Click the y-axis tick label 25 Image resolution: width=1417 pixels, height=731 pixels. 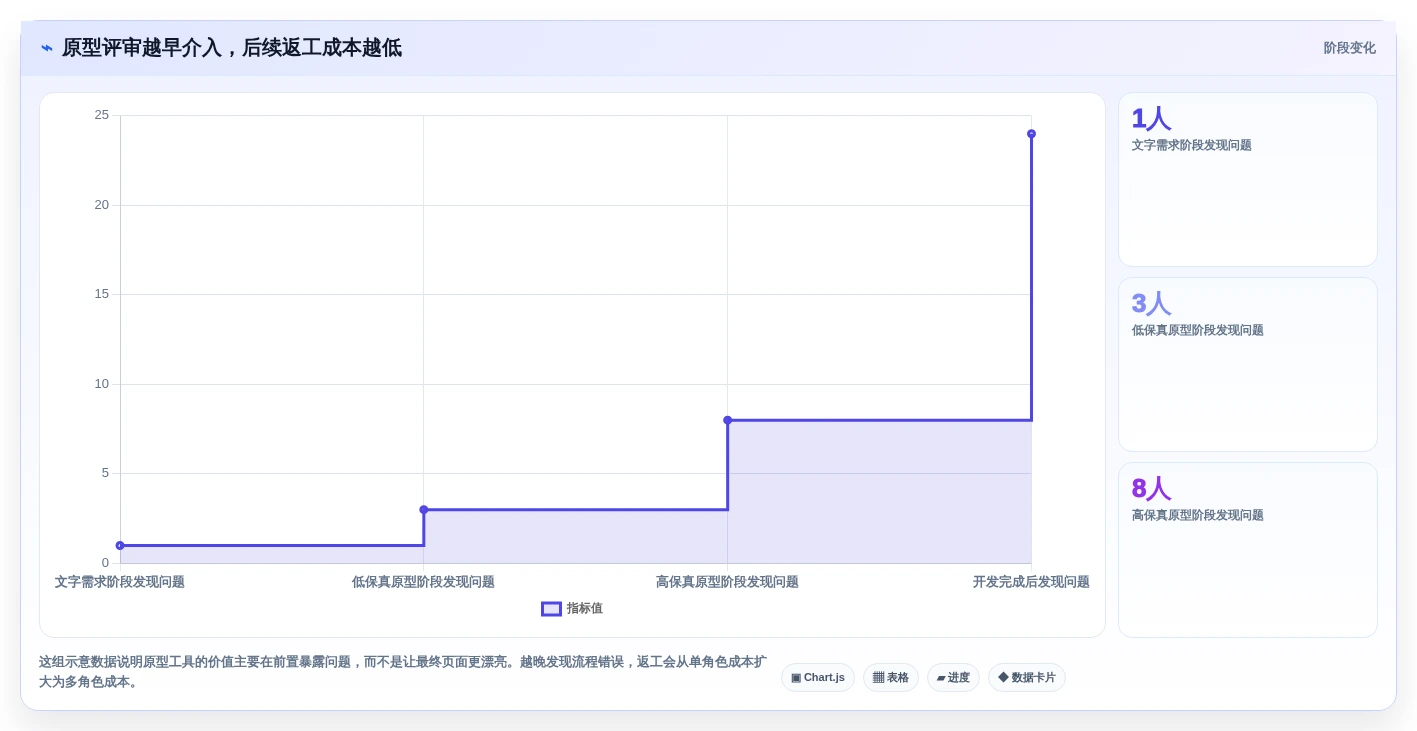pos(102,115)
